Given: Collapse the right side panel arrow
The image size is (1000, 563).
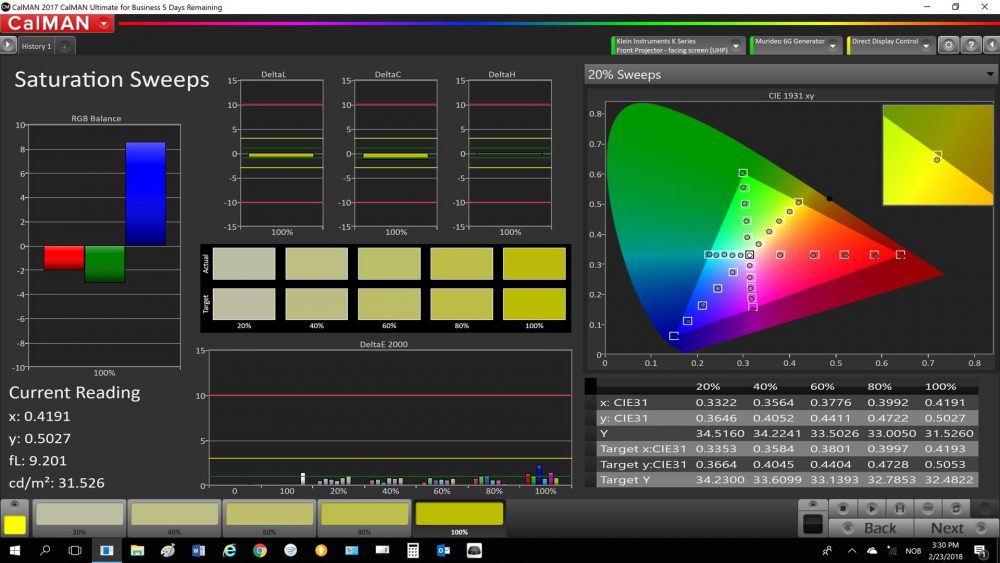Looking at the screenshot, I should click(992, 45).
